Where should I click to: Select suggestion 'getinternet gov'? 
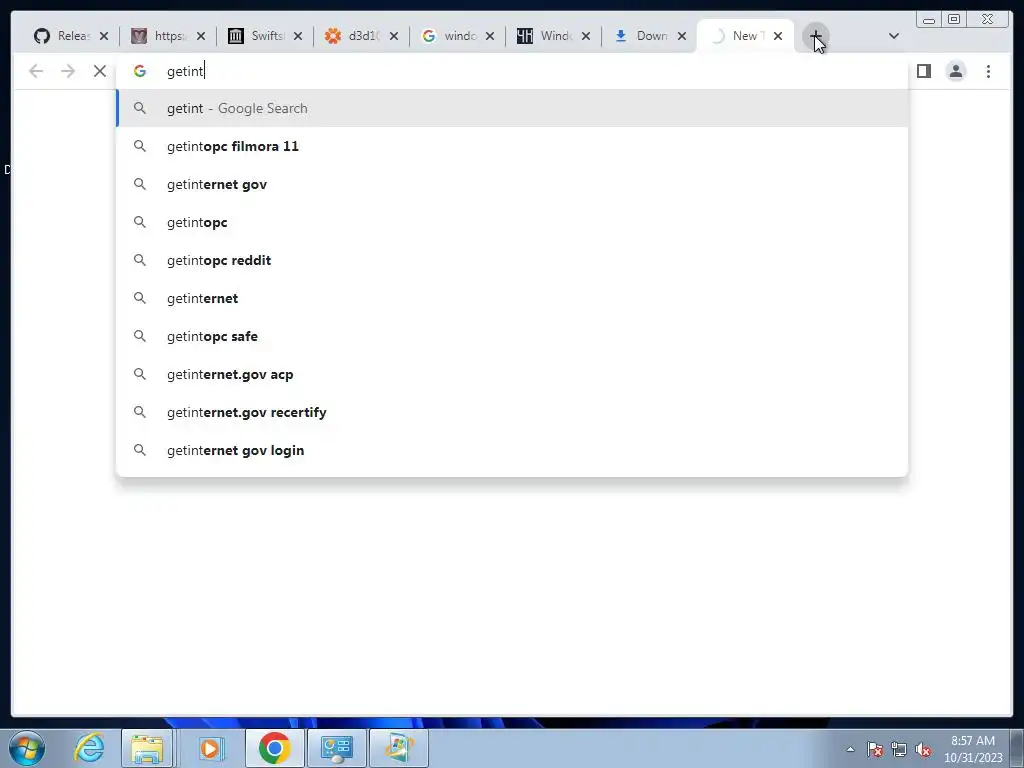512,184
